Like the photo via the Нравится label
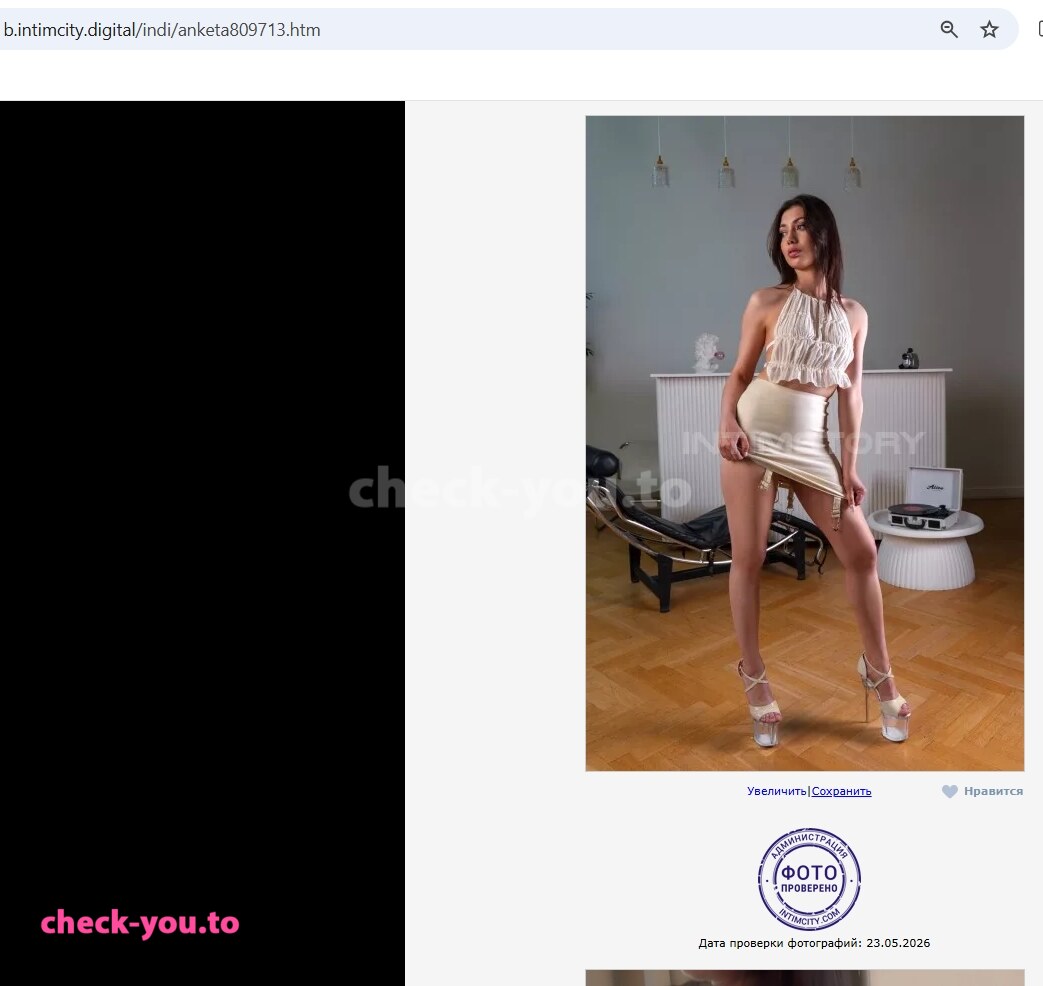 click(993, 791)
